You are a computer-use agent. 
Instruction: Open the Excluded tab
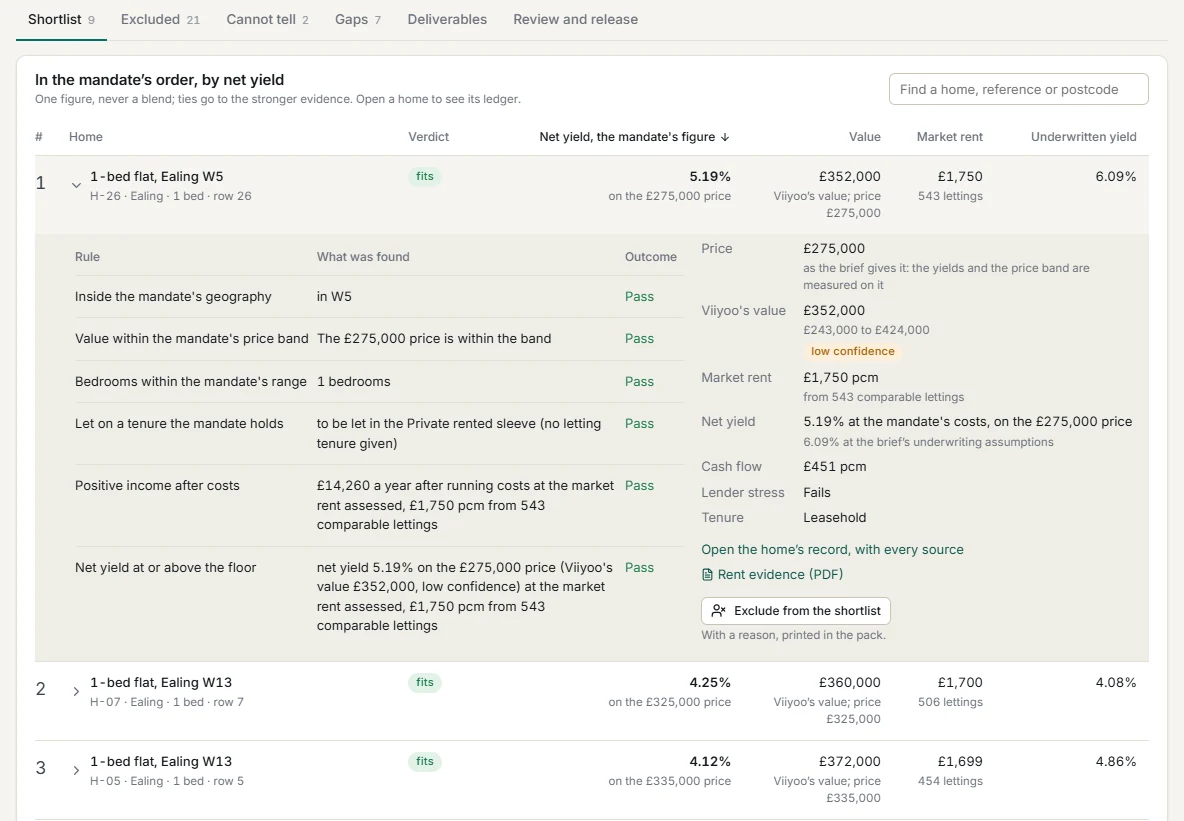160,20
